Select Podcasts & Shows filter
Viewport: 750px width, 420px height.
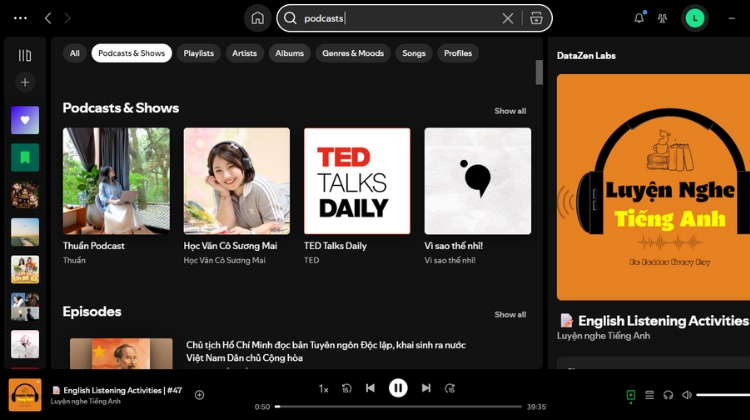click(132, 53)
